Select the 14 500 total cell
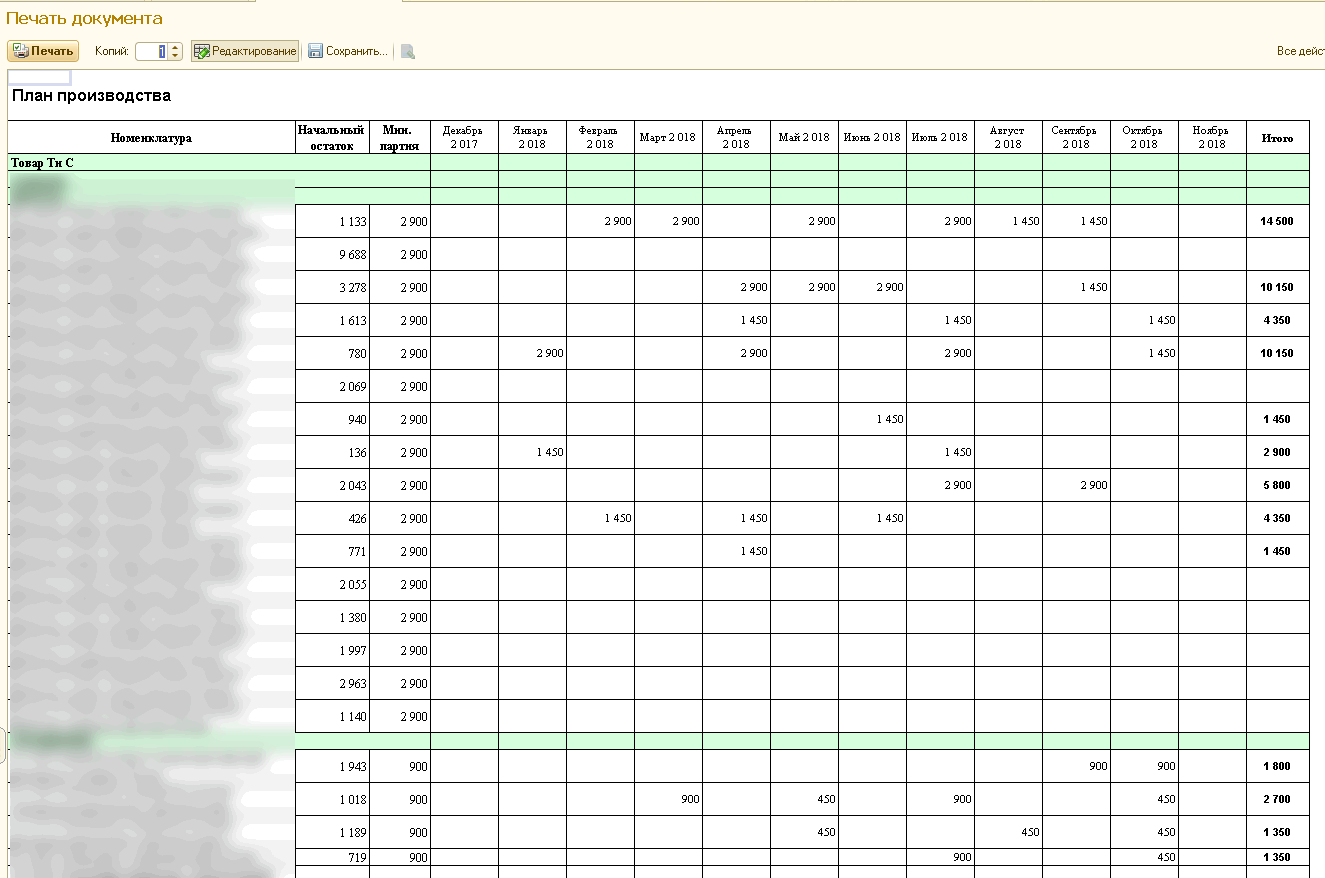1325x878 pixels. [1277, 221]
